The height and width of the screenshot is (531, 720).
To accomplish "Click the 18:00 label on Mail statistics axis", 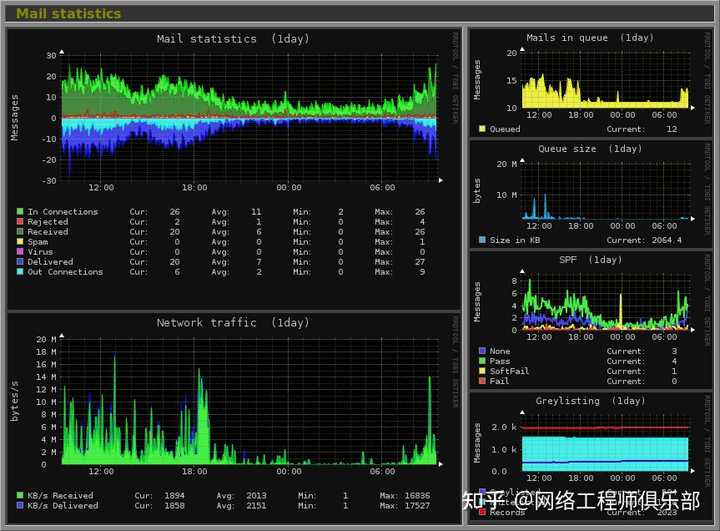I will (195, 187).
